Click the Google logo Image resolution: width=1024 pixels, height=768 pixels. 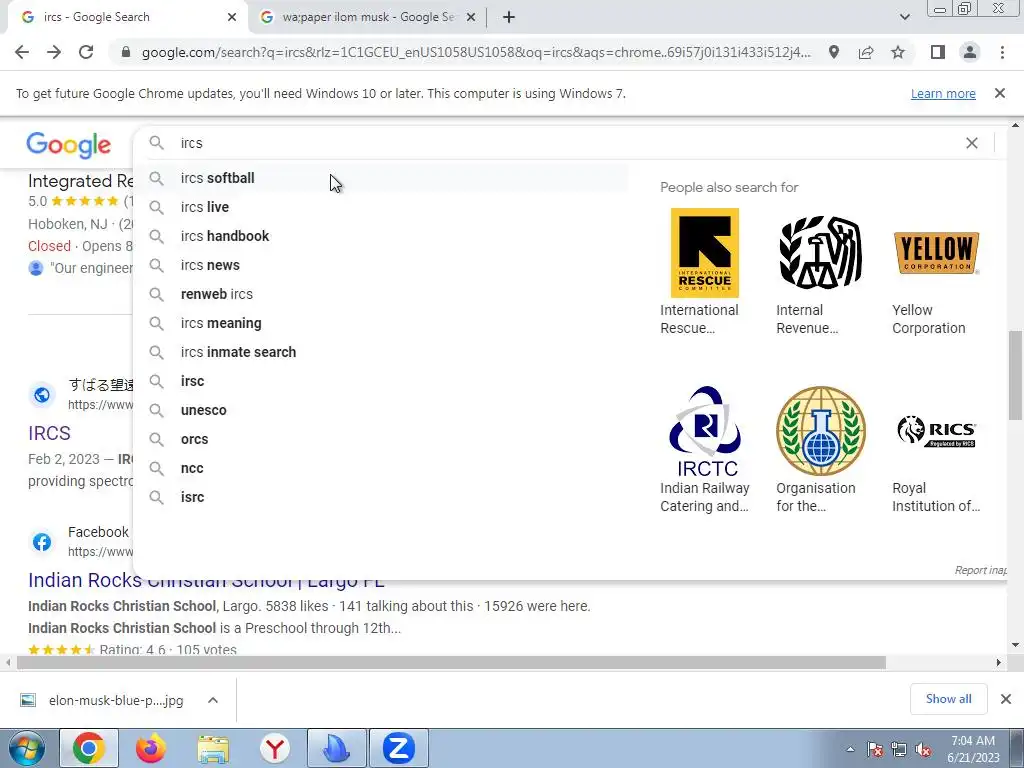(69, 145)
